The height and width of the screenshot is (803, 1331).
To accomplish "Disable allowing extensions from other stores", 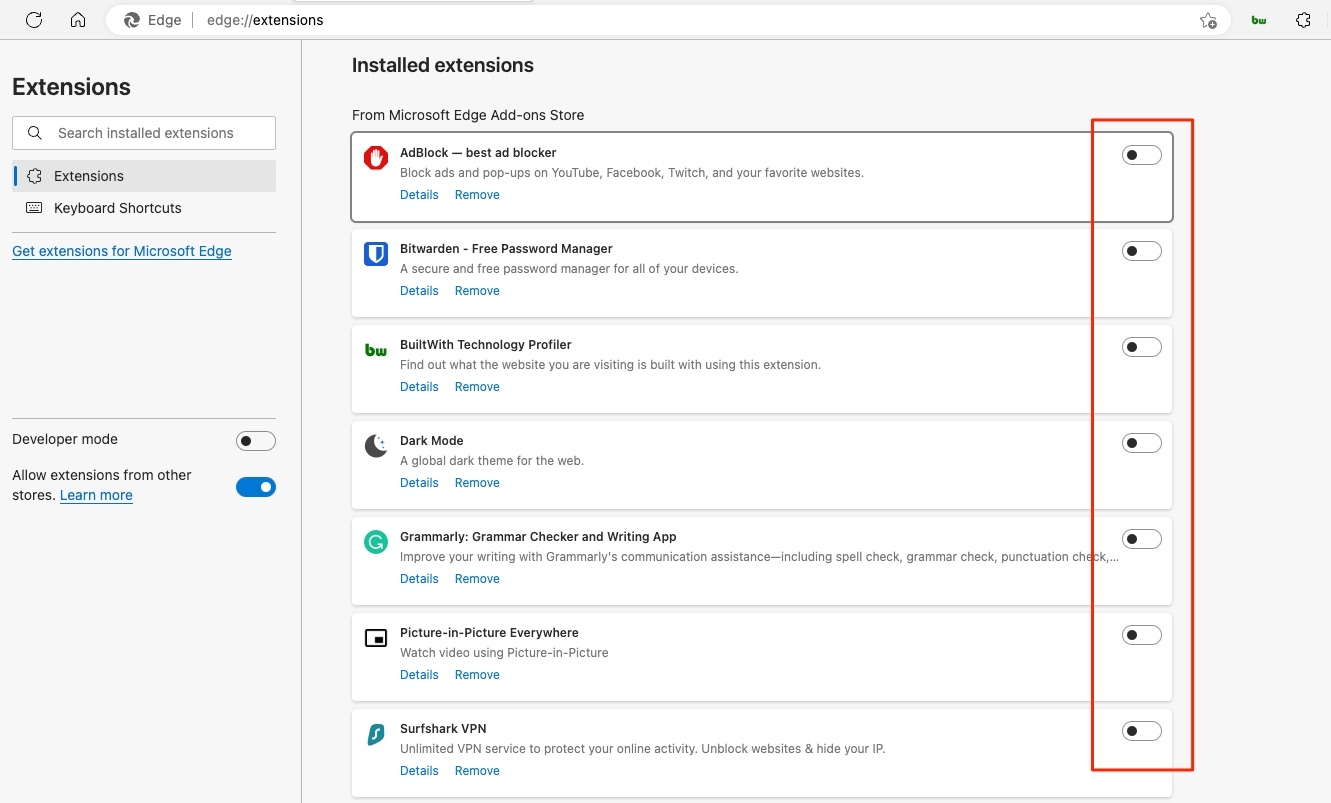I will coord(256,487).
